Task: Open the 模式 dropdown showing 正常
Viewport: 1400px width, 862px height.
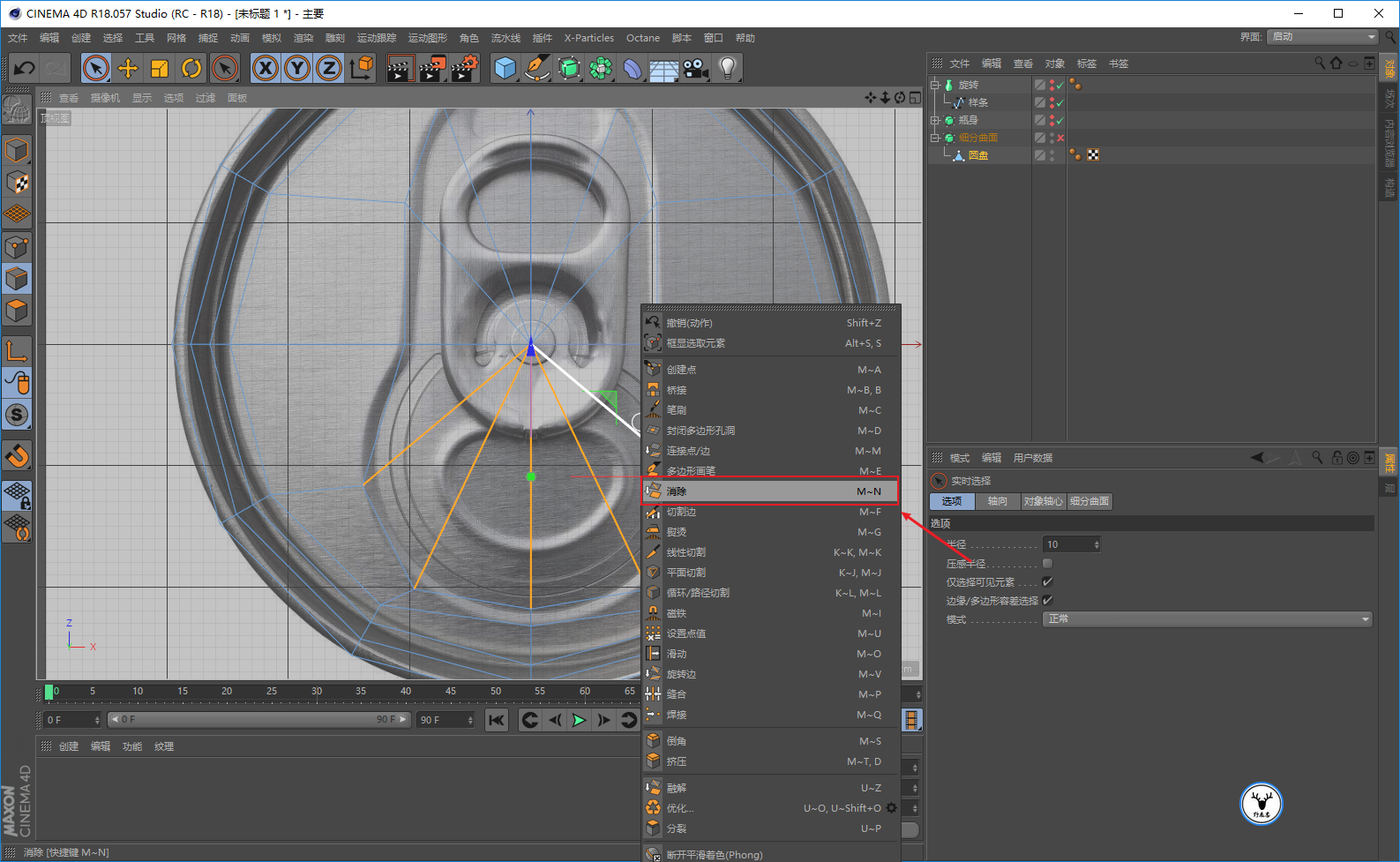Action: (x=1207, y=619)
